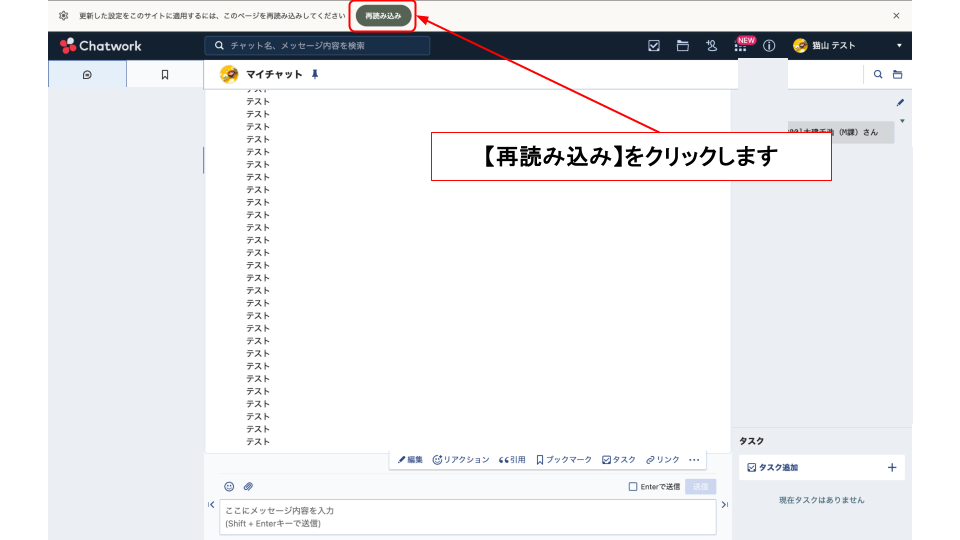Open the three-dots more message actions menu
This screenshot has width=960, height=540.
click(694, 460)
